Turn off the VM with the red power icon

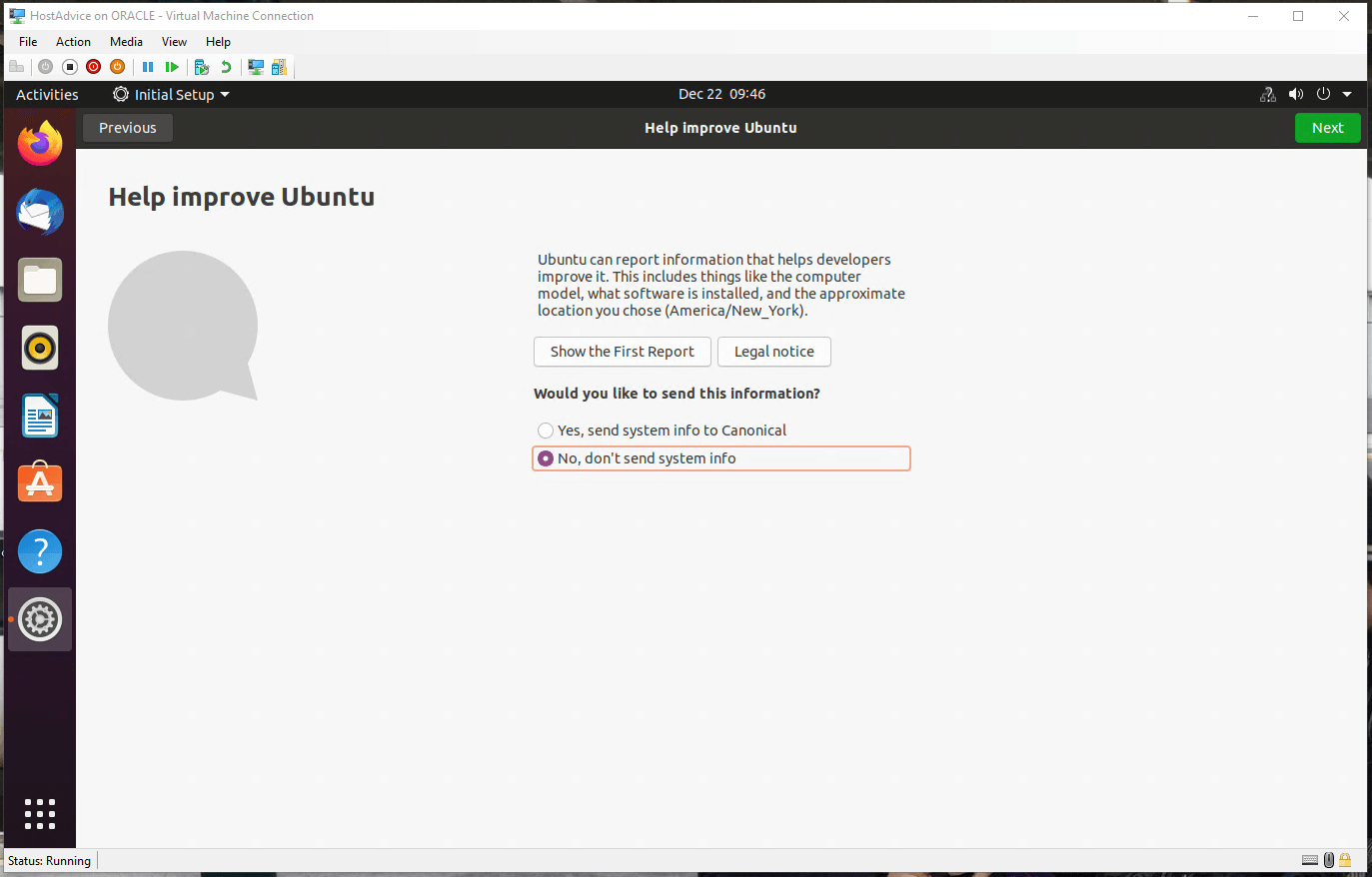tap(93, 67)
